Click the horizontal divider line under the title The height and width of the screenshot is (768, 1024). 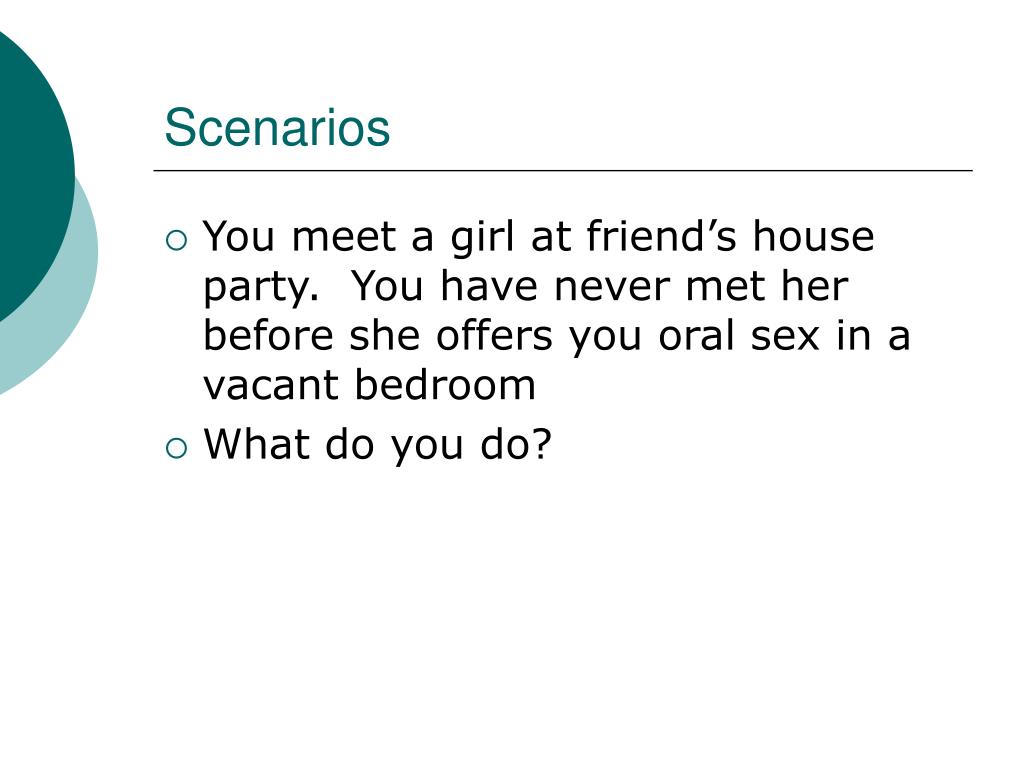pos(563,170)
